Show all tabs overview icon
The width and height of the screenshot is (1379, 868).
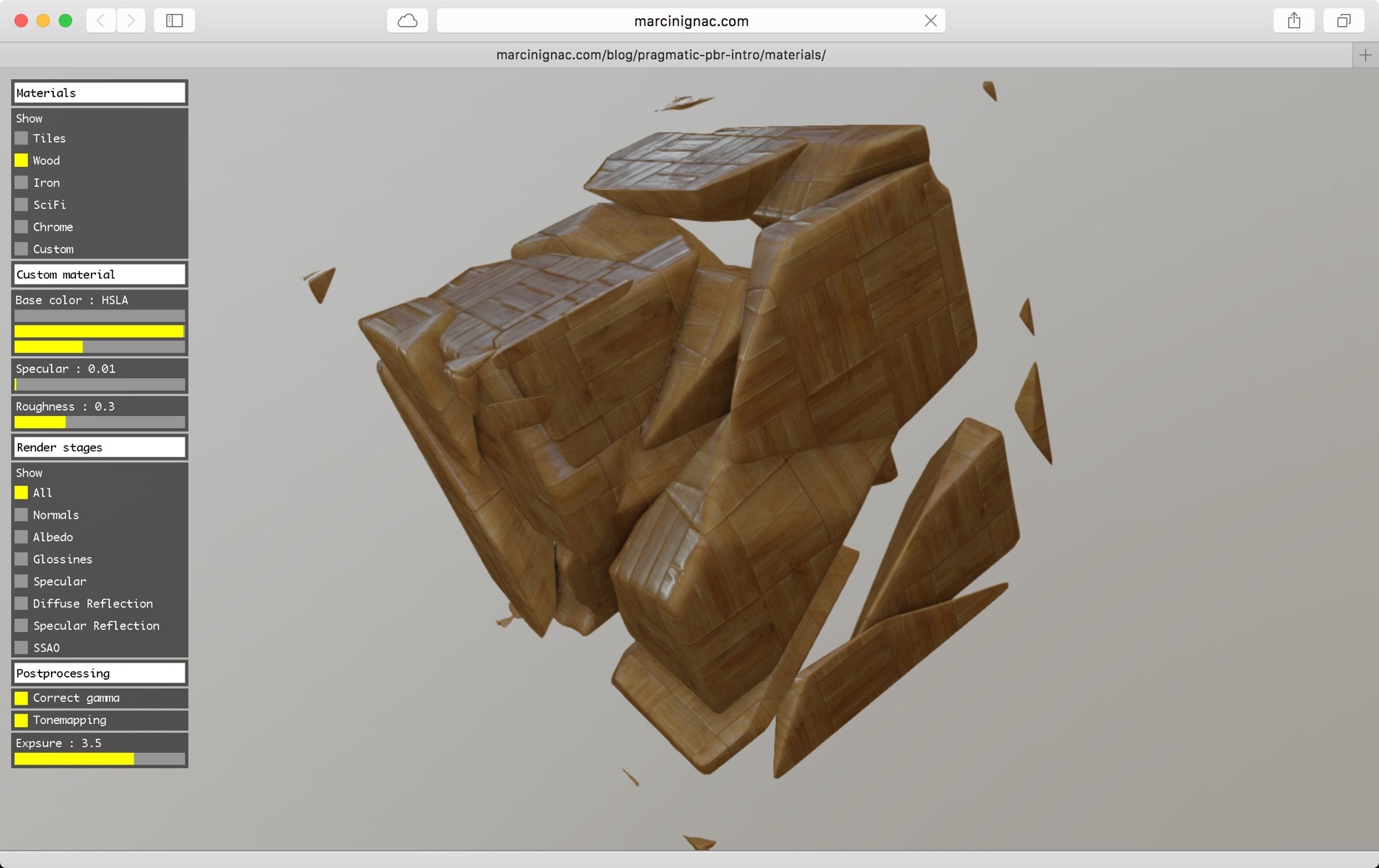[1344, 21]
